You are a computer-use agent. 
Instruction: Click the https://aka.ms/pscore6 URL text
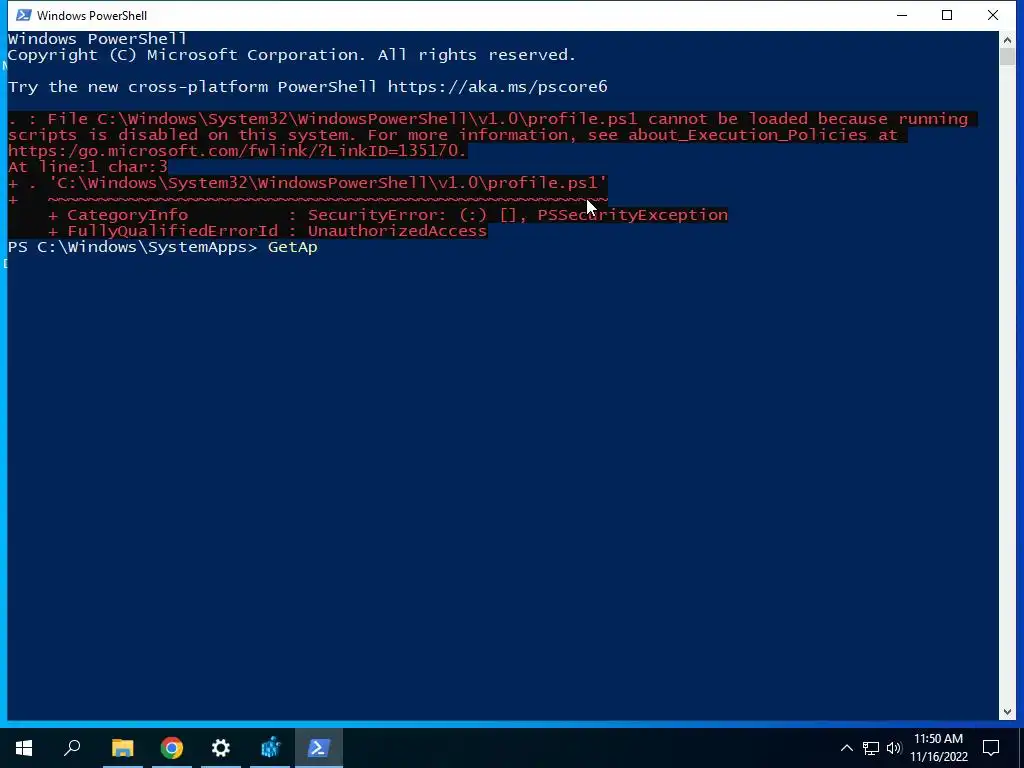click(x=498, y=87)
